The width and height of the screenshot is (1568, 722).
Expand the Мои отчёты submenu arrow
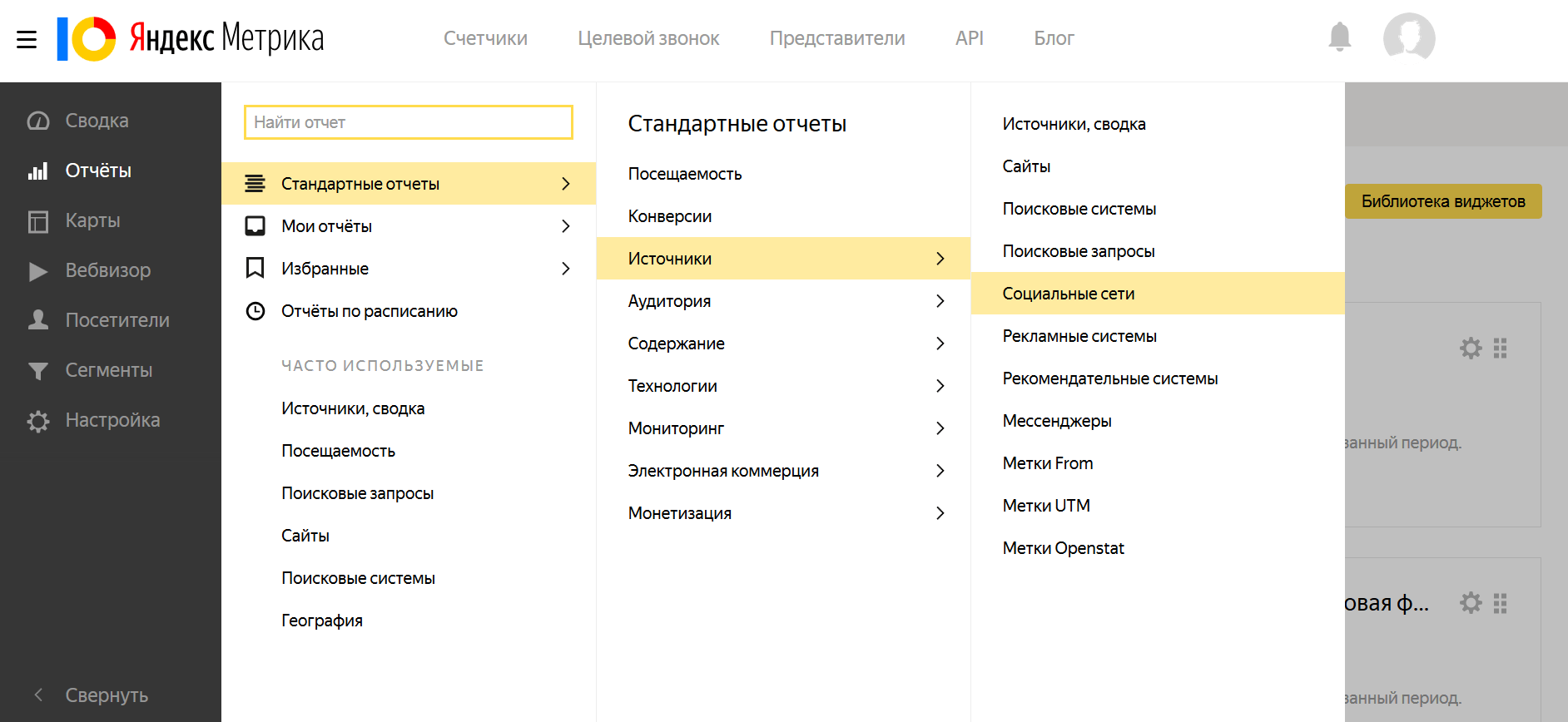click(566, 226)
